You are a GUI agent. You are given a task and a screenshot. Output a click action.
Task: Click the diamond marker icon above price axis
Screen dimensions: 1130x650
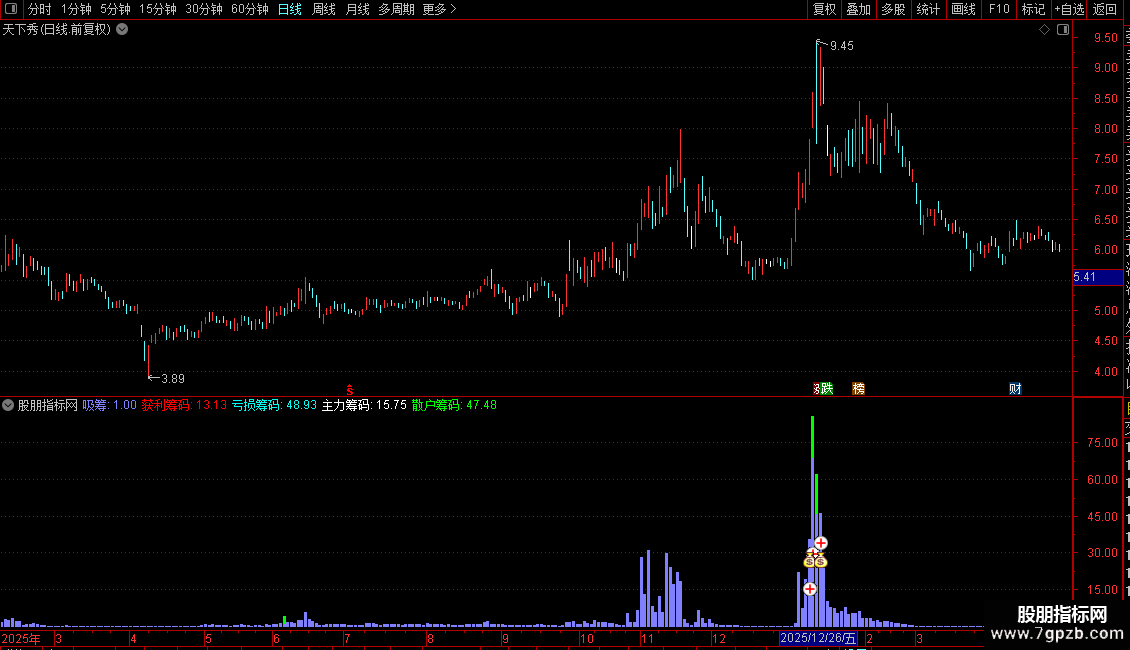(1044, 30)
